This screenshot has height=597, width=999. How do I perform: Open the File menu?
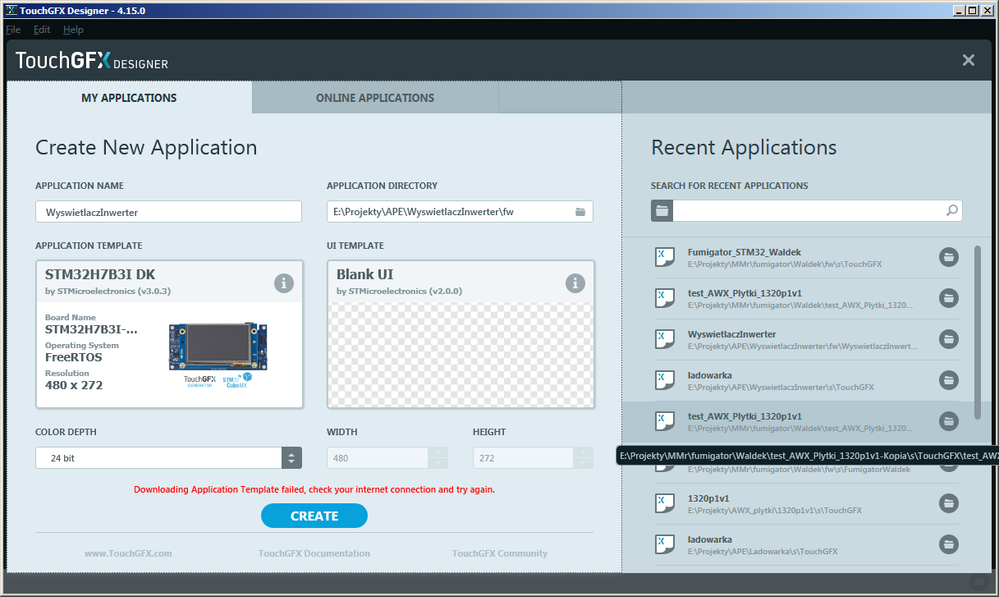tap(13, 29)
